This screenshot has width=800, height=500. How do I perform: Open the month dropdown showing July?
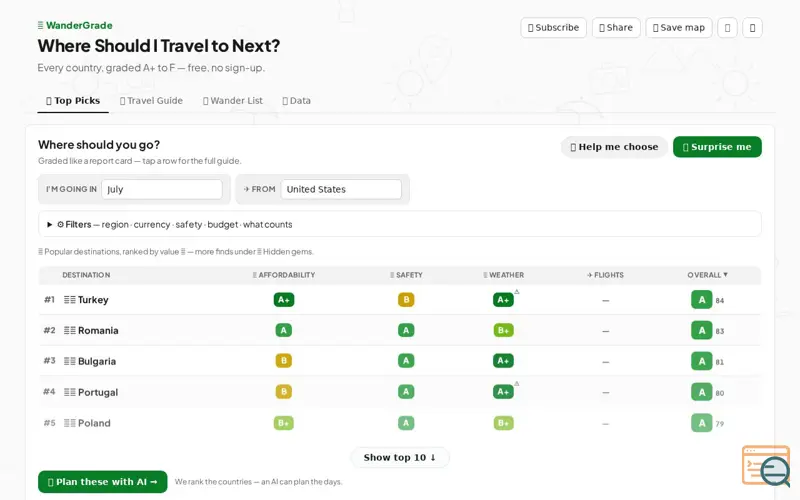pyautogui.click(x=162, y=189)
